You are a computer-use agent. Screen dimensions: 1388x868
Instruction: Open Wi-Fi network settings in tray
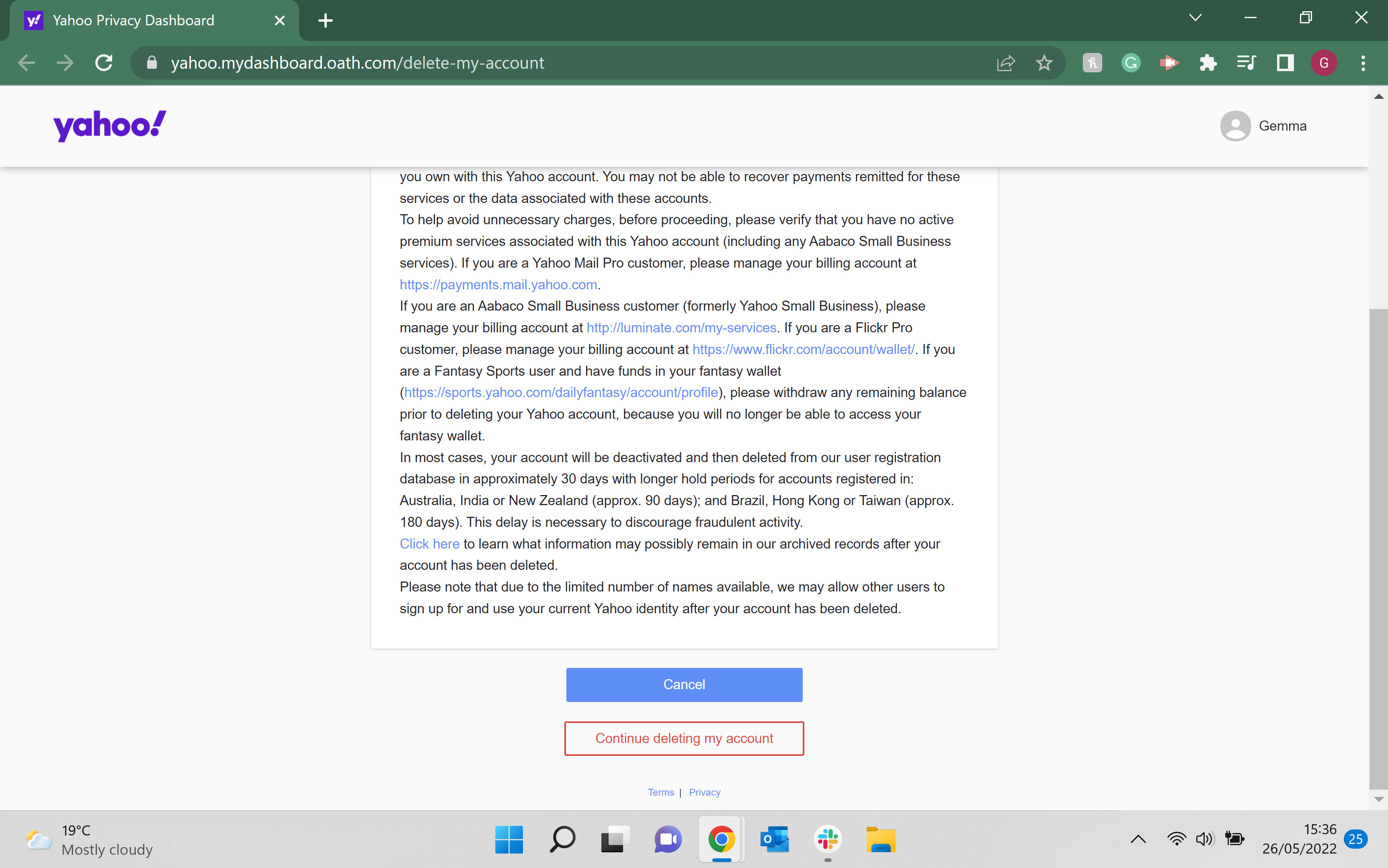point(1176,839)
